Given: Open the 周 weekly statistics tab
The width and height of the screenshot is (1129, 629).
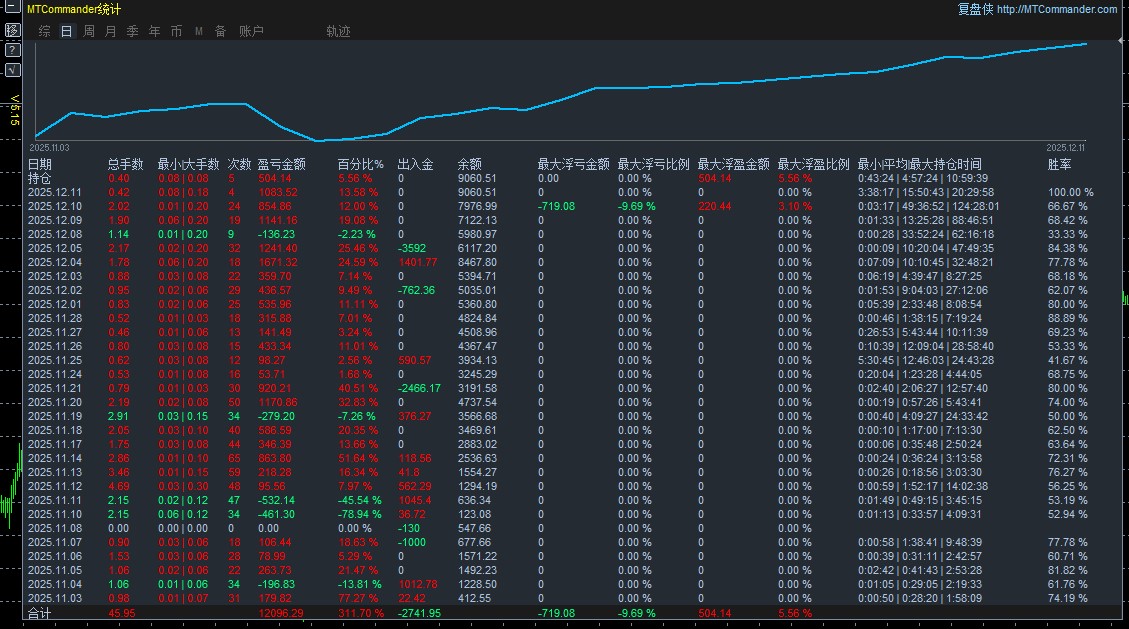Looking at the screenshot, I should point(89,31).
